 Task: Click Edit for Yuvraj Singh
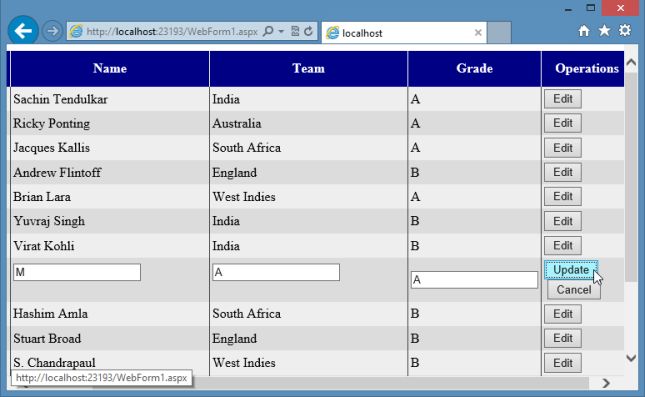tap(563, 221)
